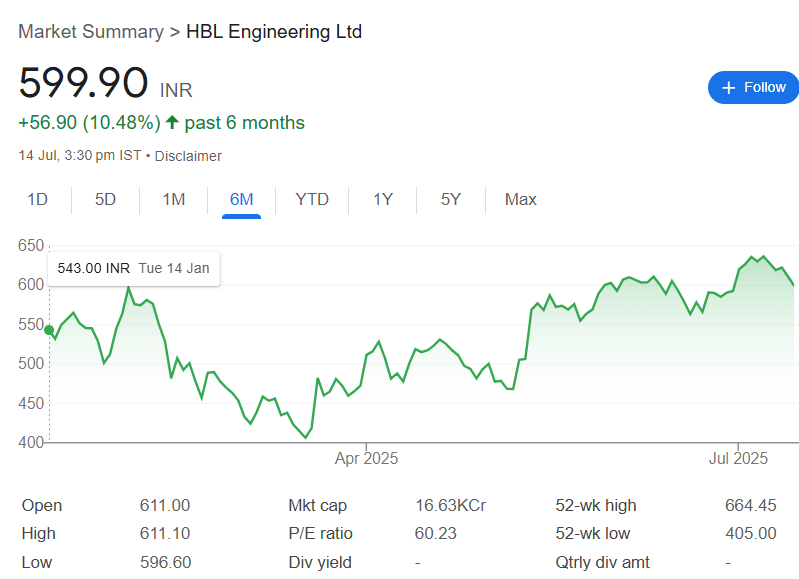Show the YTD chart range
This screenshot has width=799, height=579.
312,199
